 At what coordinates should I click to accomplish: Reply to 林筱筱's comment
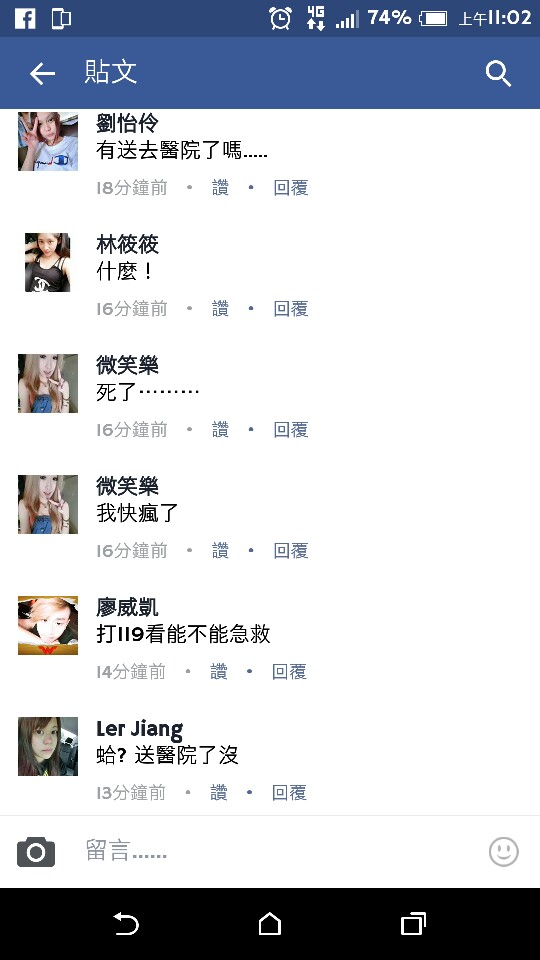coord(291,309)
